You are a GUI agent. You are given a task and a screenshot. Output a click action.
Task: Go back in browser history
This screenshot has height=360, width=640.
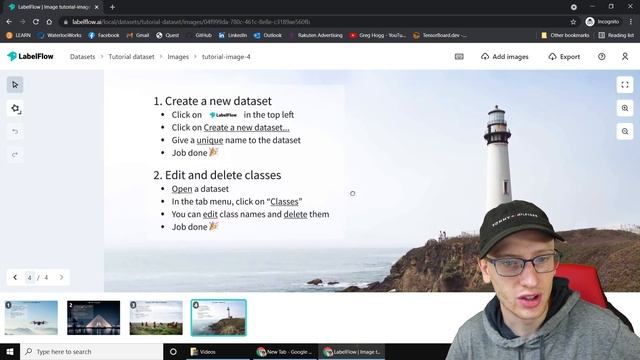9,22
